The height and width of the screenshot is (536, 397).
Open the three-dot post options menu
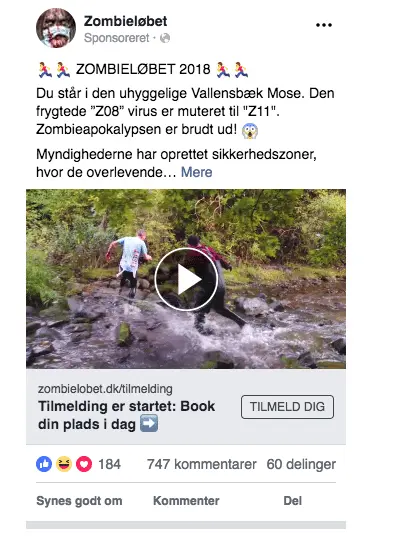pyautogui.click(x=323, y=25)
